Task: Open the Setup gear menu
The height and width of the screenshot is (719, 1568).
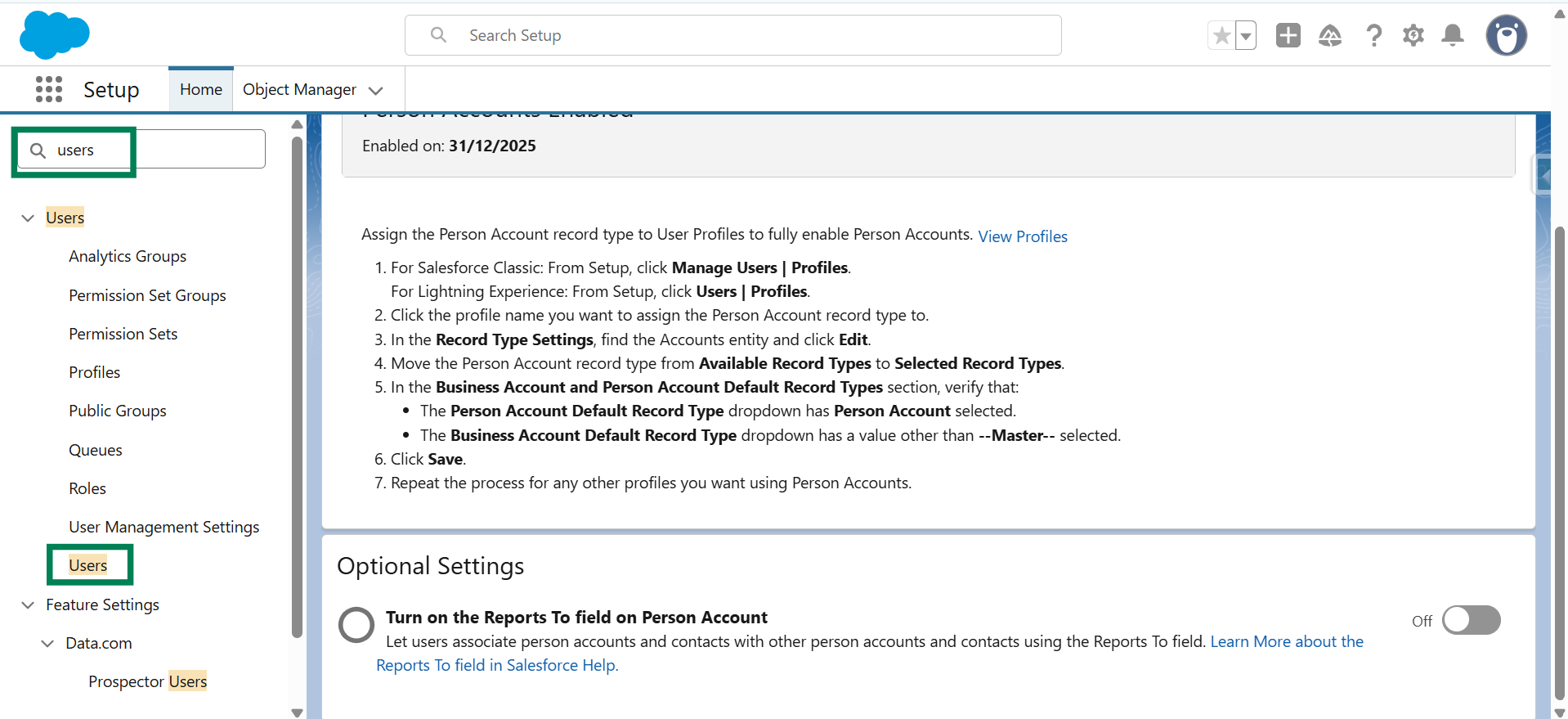Action: coord(1413,35)
